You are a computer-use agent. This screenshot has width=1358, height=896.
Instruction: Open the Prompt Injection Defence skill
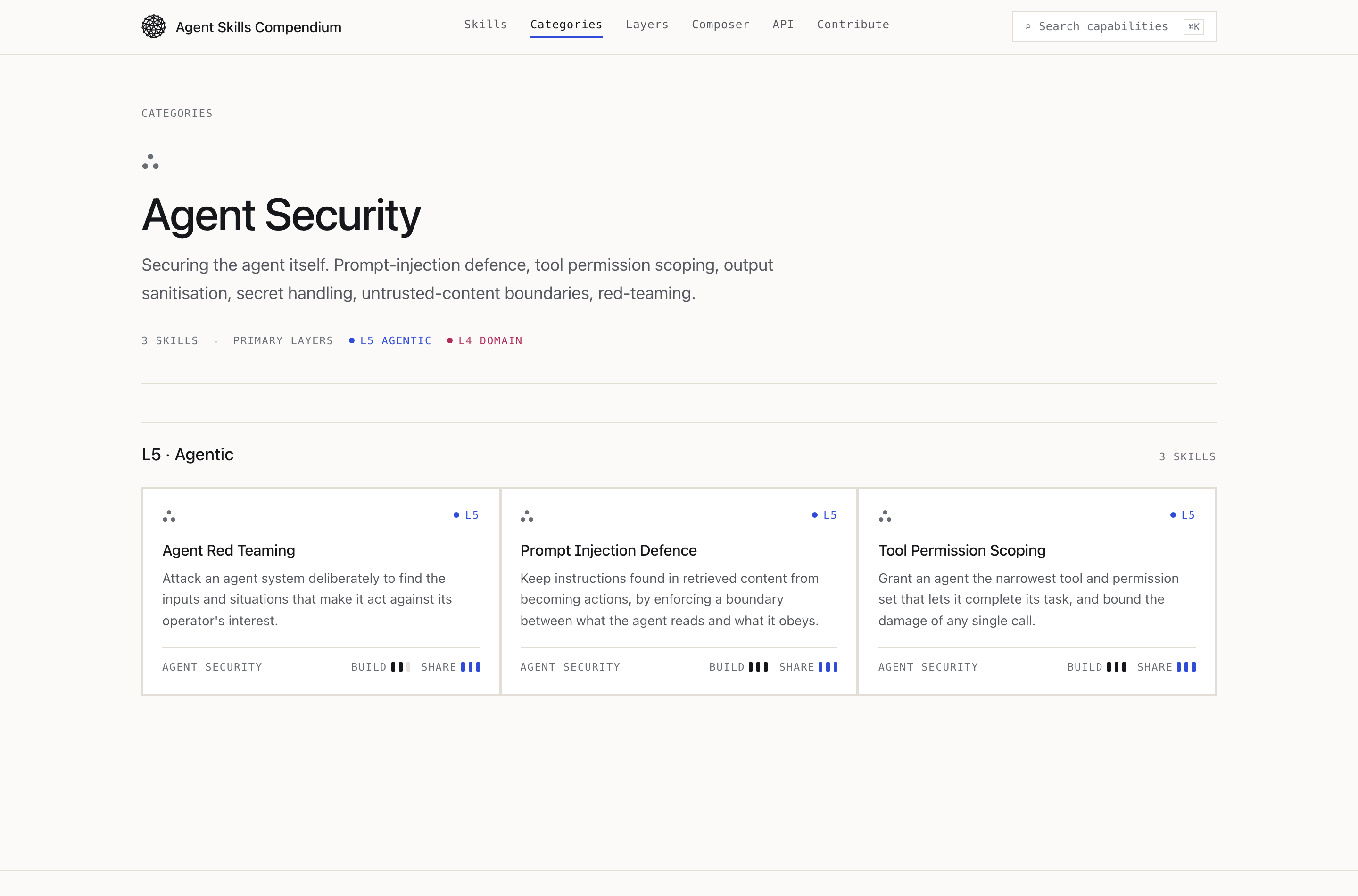tap(608, 550)
